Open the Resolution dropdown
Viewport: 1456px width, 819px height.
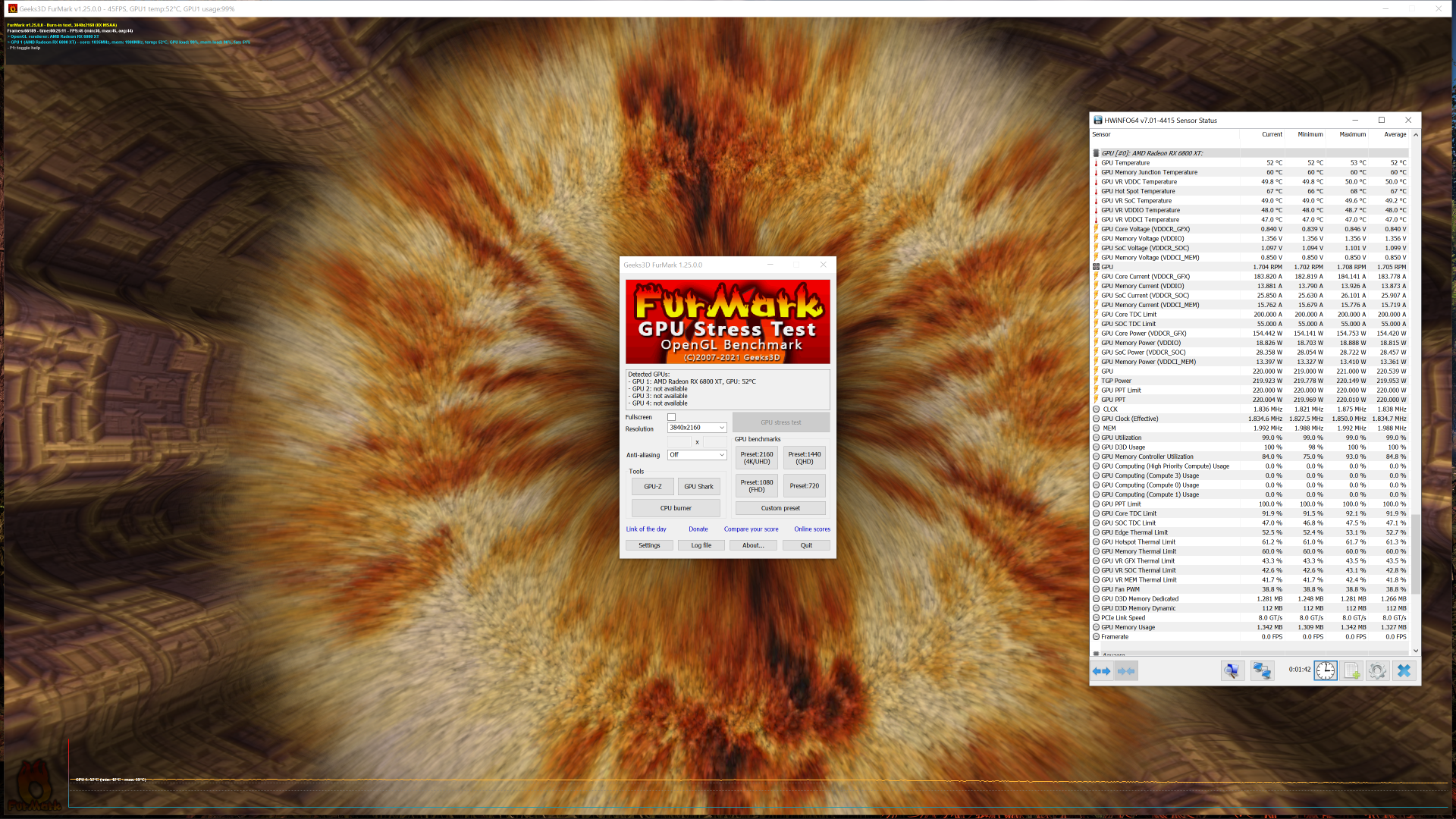point(697,428)
